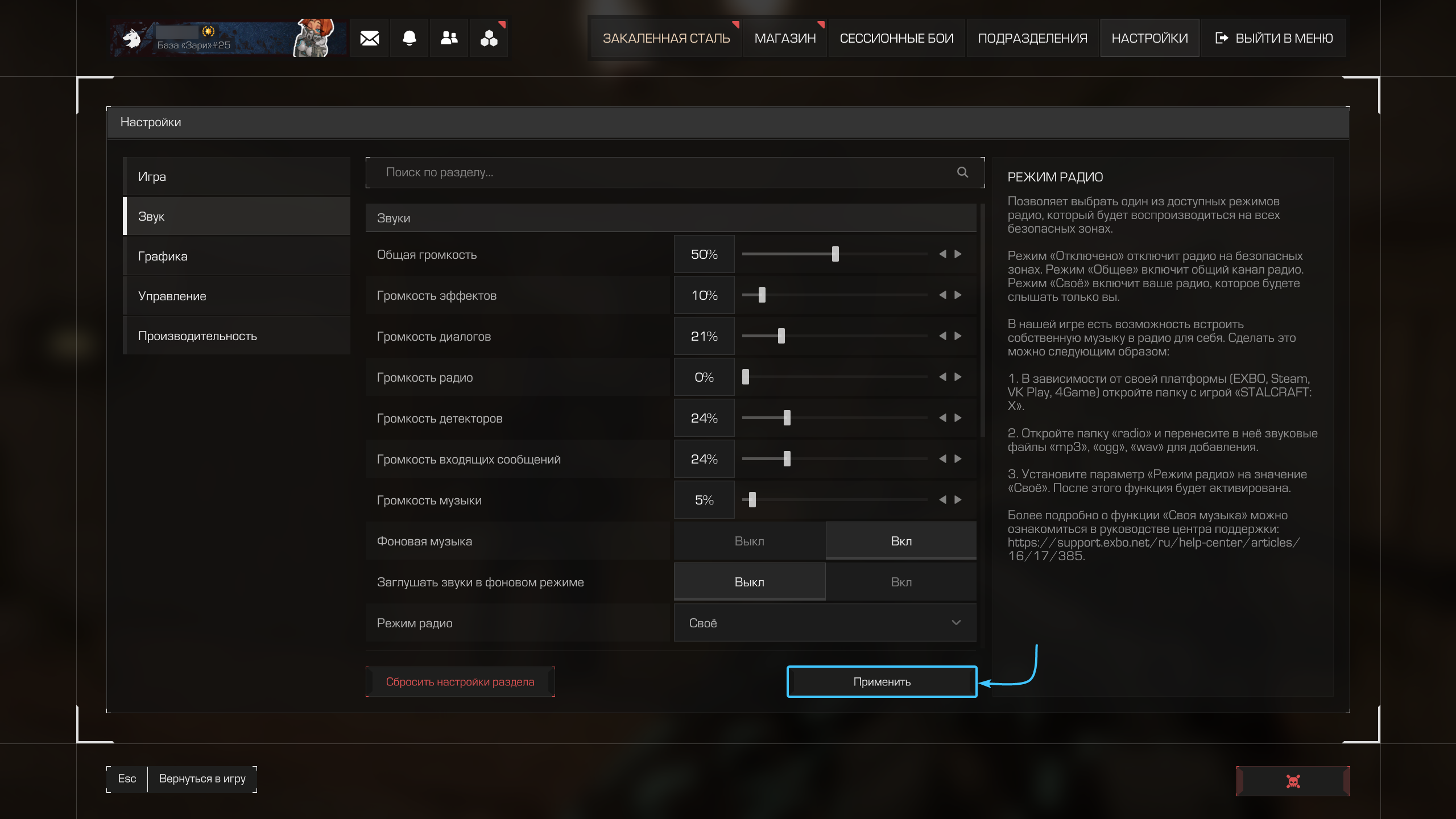Click the radio volume slider track
The width and height of the screenshot is (1456, 819).
tap(835, 377)
